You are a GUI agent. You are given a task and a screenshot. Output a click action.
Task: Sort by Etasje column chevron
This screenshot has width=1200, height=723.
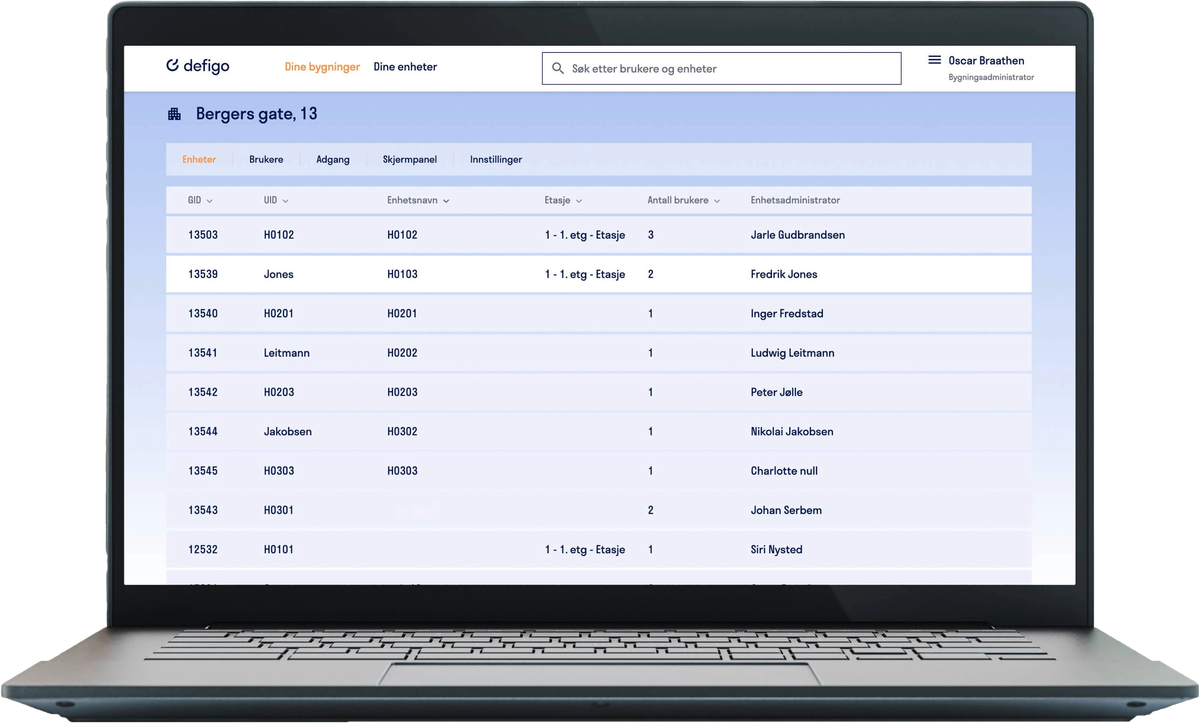point(579,201)
